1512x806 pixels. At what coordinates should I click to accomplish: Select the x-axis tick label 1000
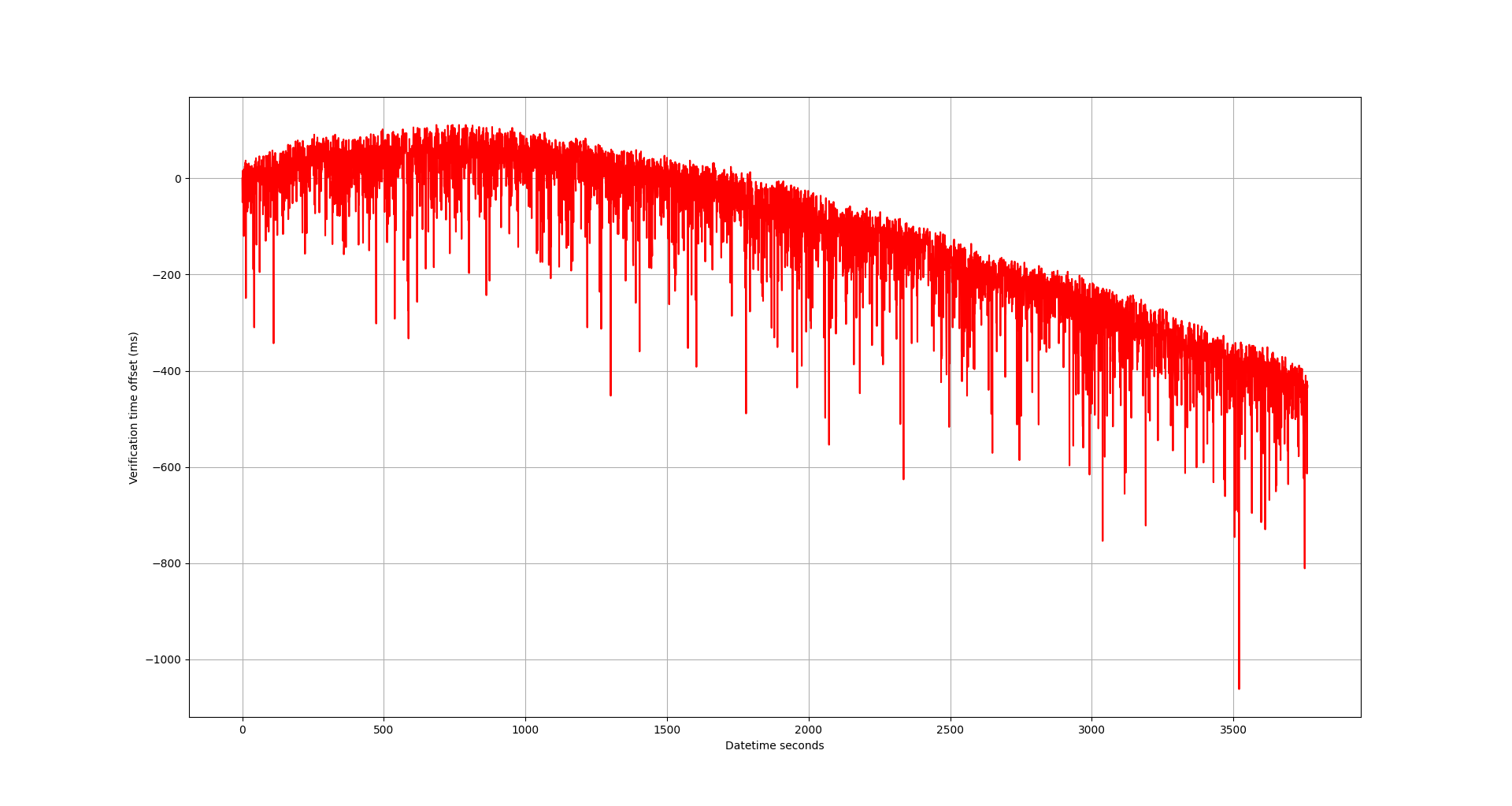pyautogui.click(x=525, y=730)
